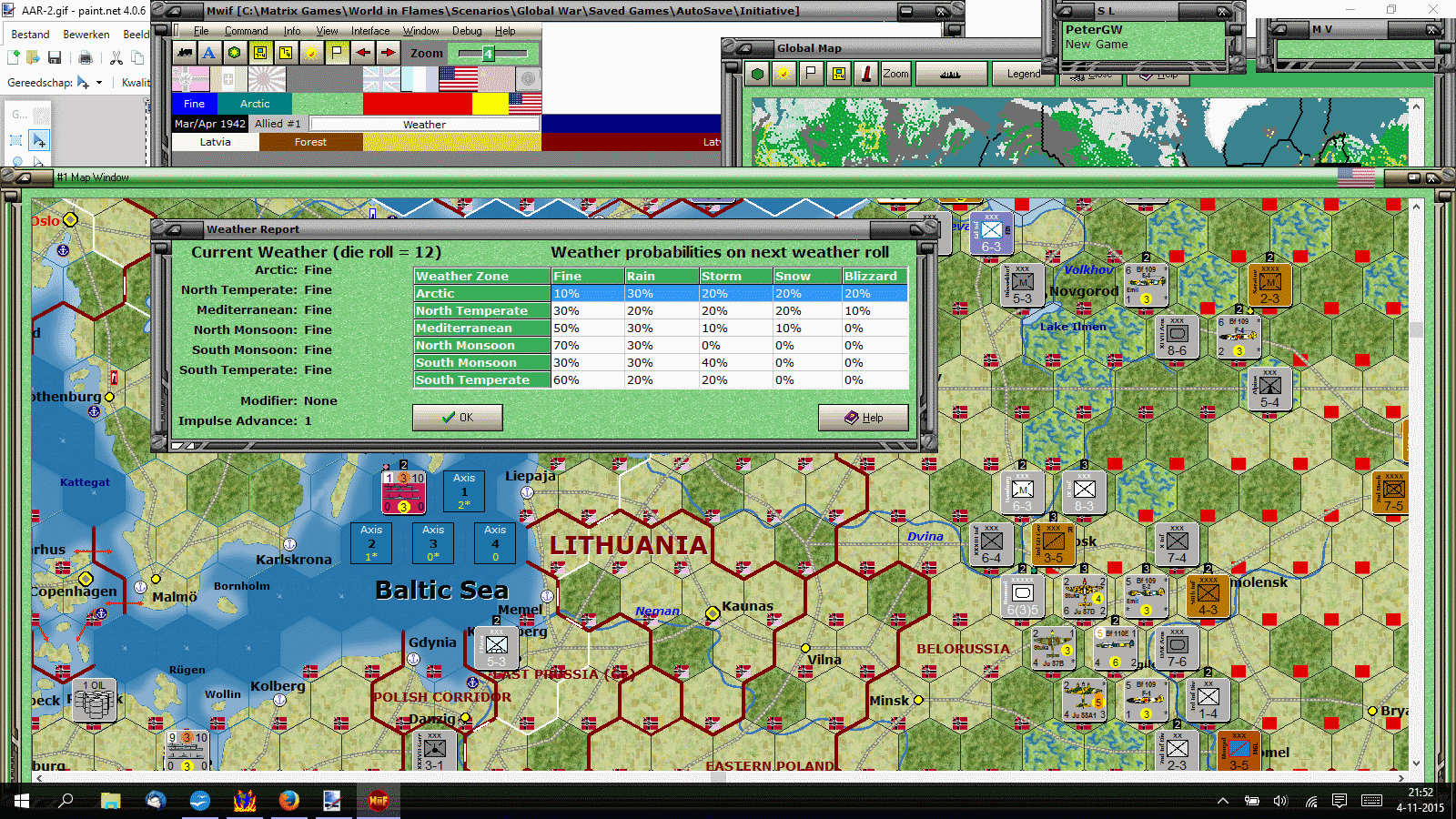Click the red left arrow toolbar icon
1456x819 pixels.
click(x=362, y=53)
